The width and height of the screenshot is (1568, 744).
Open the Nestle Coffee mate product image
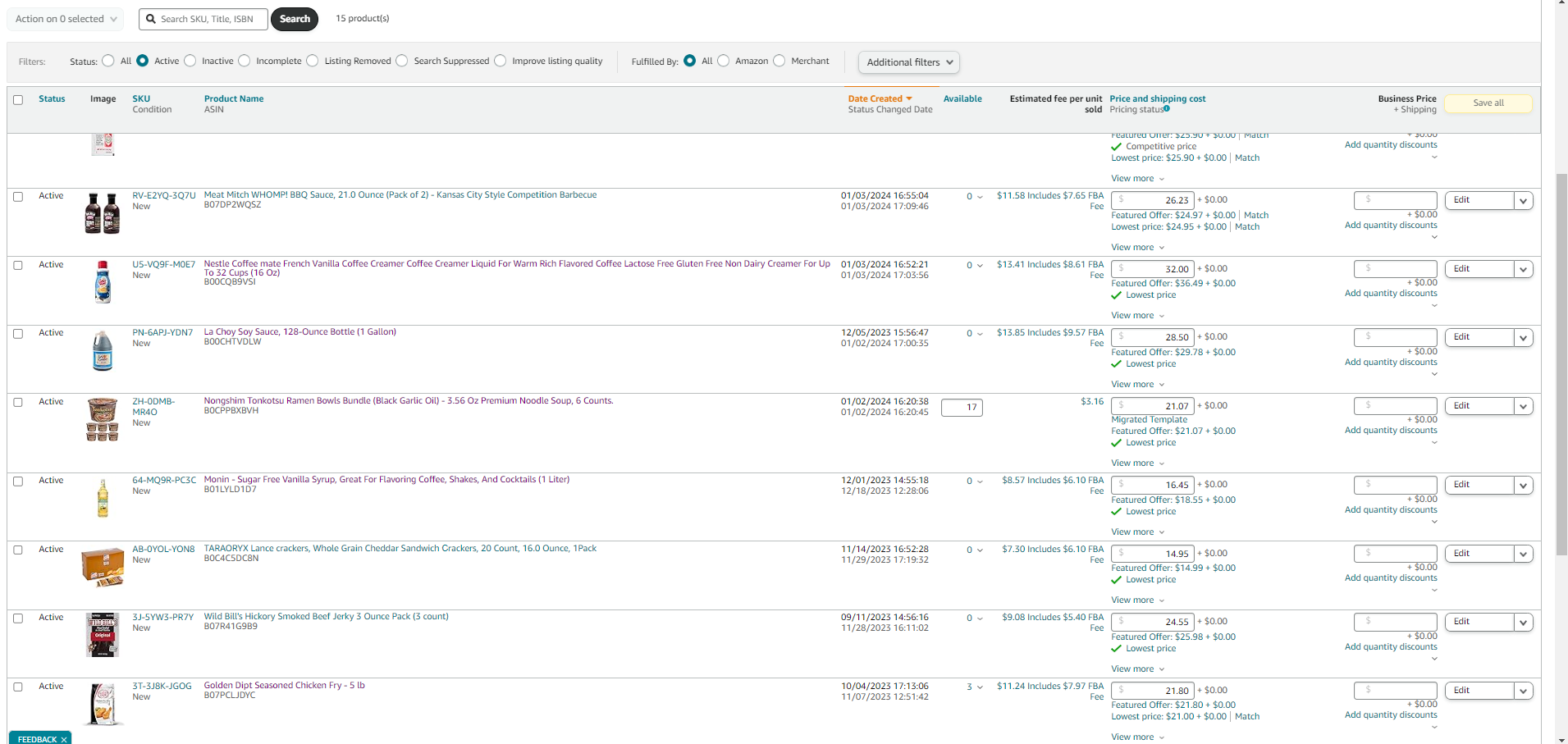coord(103,282)
